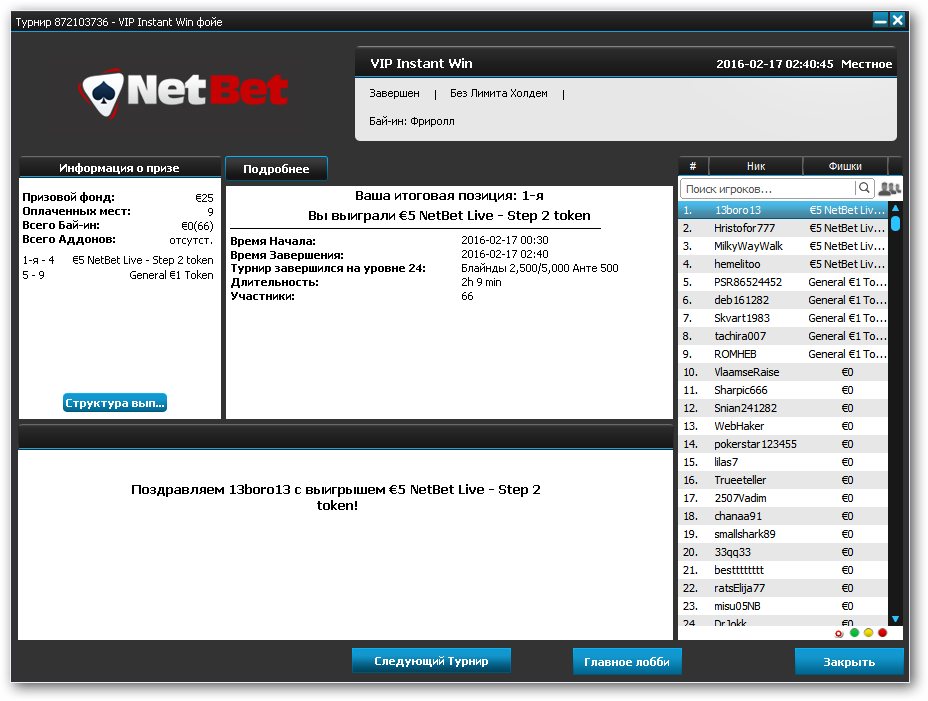Click the duration value '2h 9 min'
928x701 pixels.
pyautogui.click(x=481, y=282)
